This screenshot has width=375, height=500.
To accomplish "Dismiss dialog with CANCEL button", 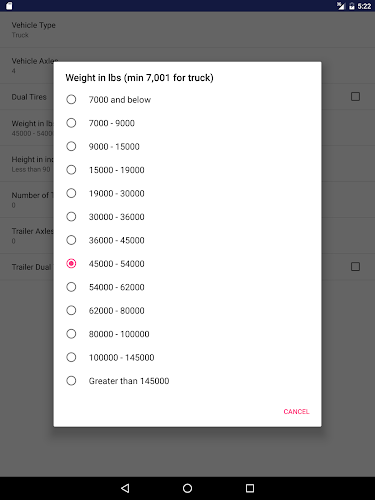I will click(x=296, y=412).
